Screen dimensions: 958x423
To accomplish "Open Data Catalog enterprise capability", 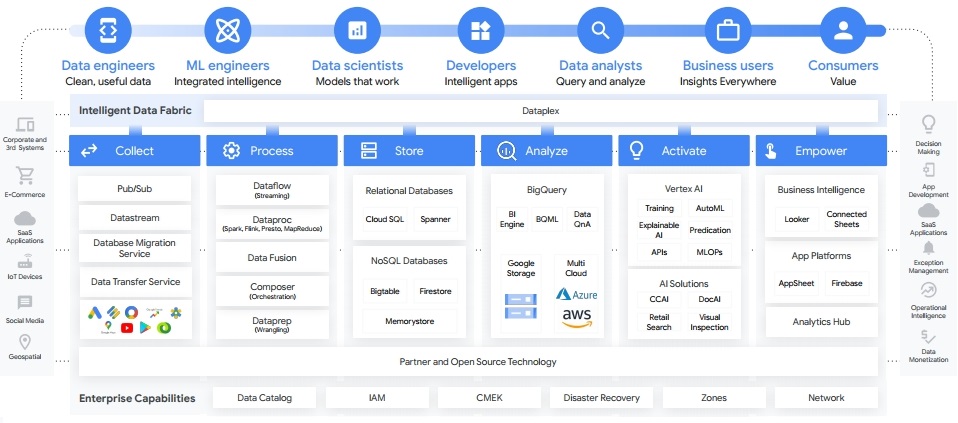I will tap(264, 398).
